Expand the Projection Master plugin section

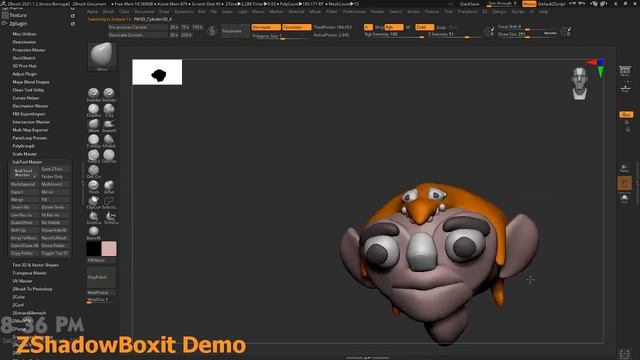coord(29,50)
